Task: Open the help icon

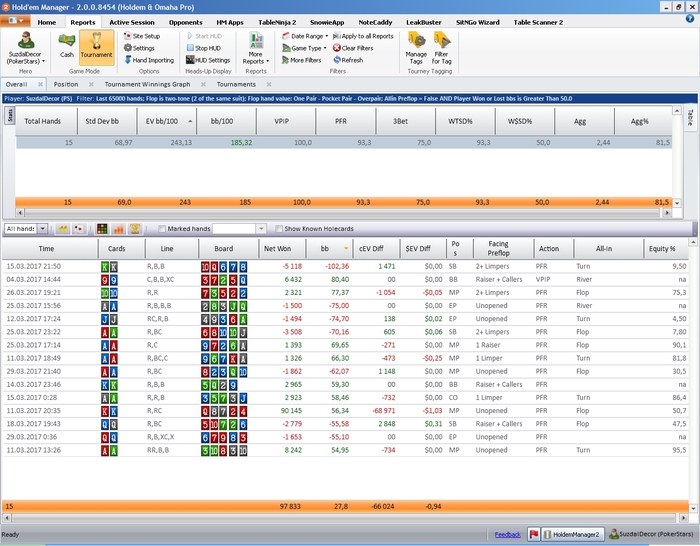Action: point(690,18)
